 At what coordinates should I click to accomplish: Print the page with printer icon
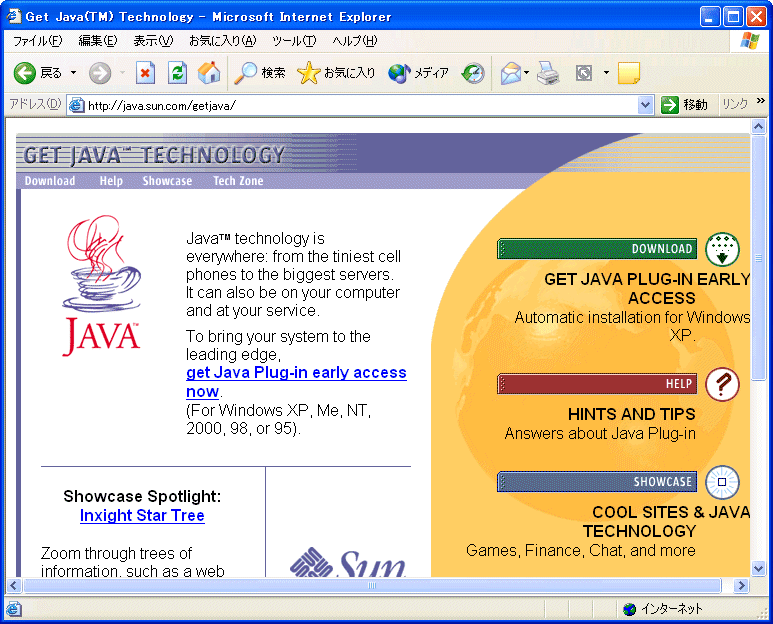click(x=548, y=73)
